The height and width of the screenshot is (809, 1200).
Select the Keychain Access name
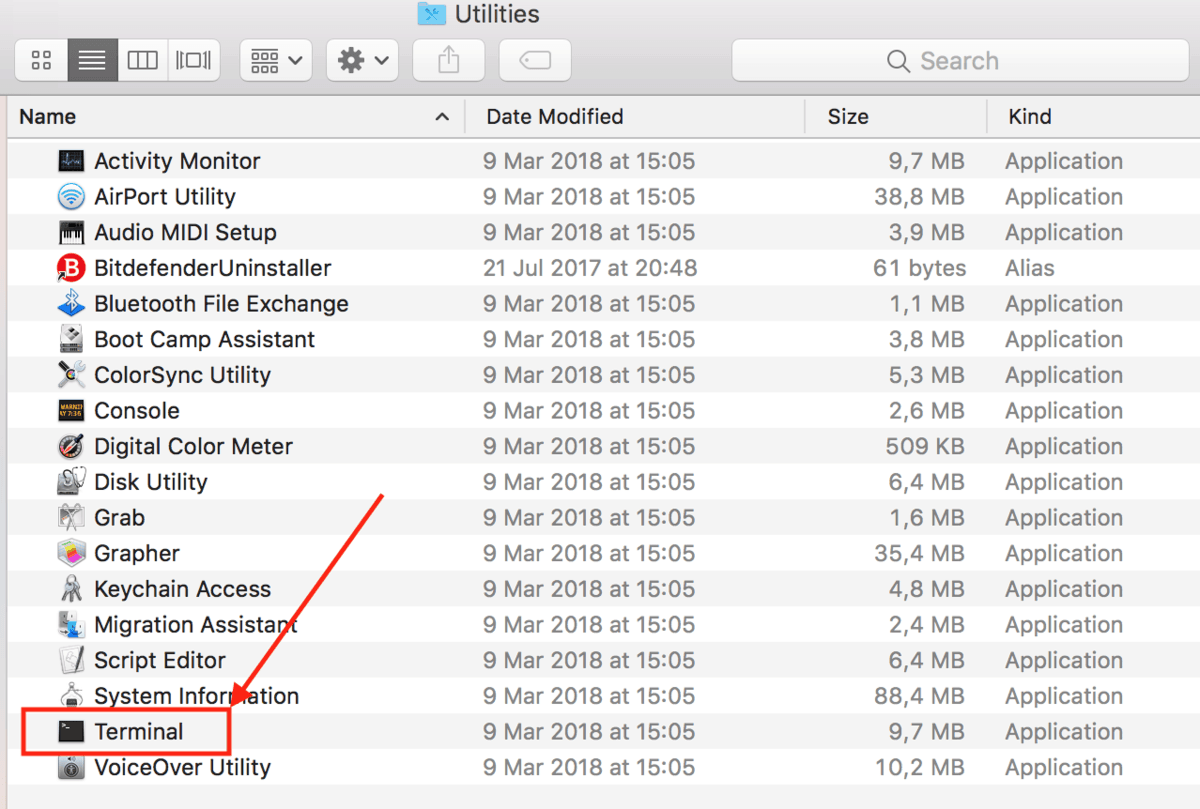[182, 589]
